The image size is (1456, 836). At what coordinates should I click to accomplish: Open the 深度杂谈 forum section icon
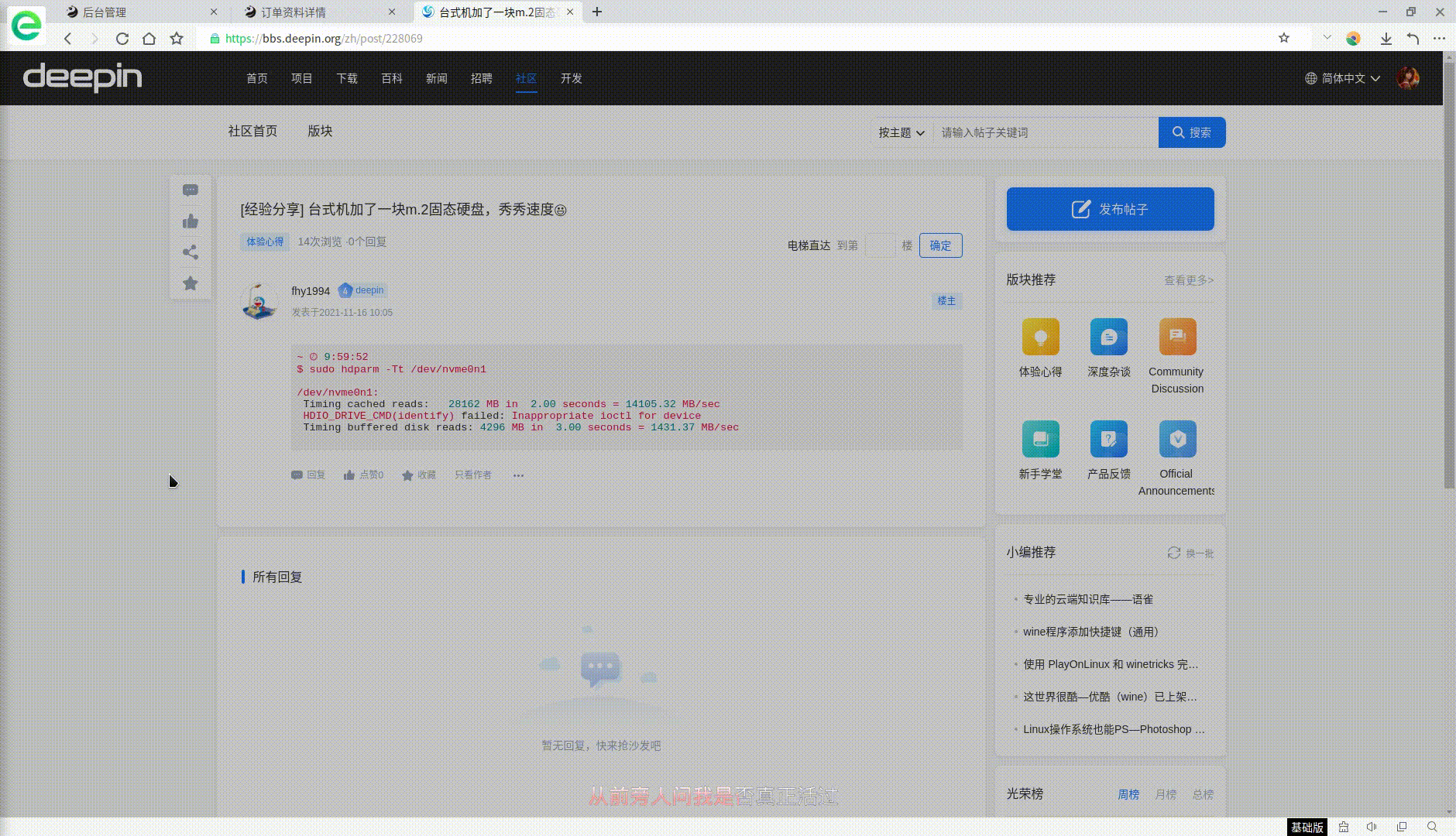tap(1108, 338)
